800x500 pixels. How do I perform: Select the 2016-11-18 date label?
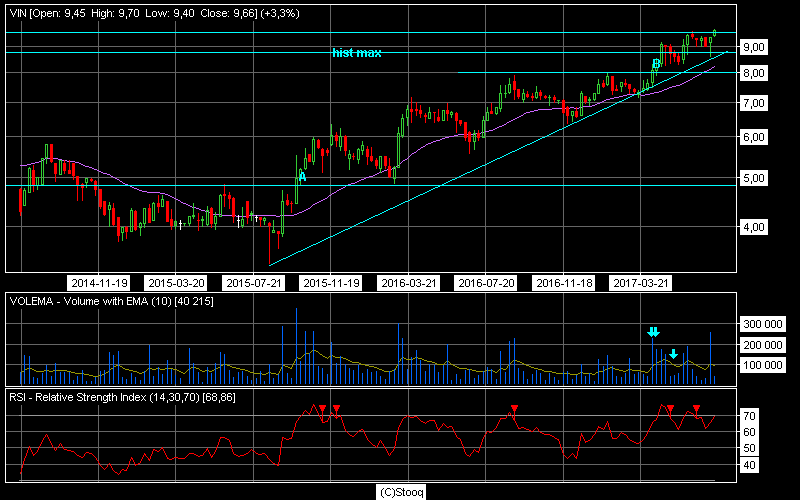[x=564, y=283]
